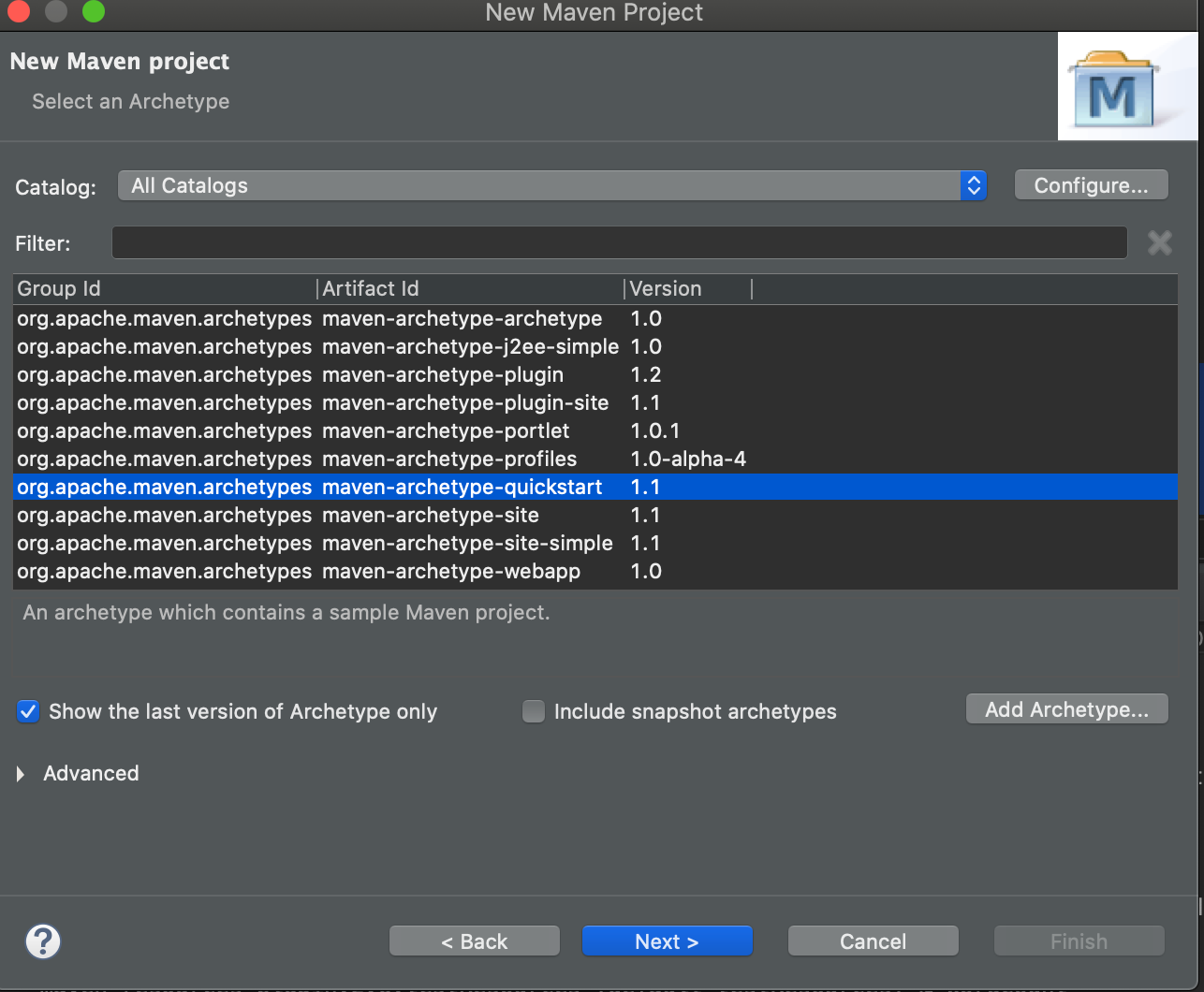
Task: Enable Include snapshot archetypes checkbox
Action: tap(534, 711)
